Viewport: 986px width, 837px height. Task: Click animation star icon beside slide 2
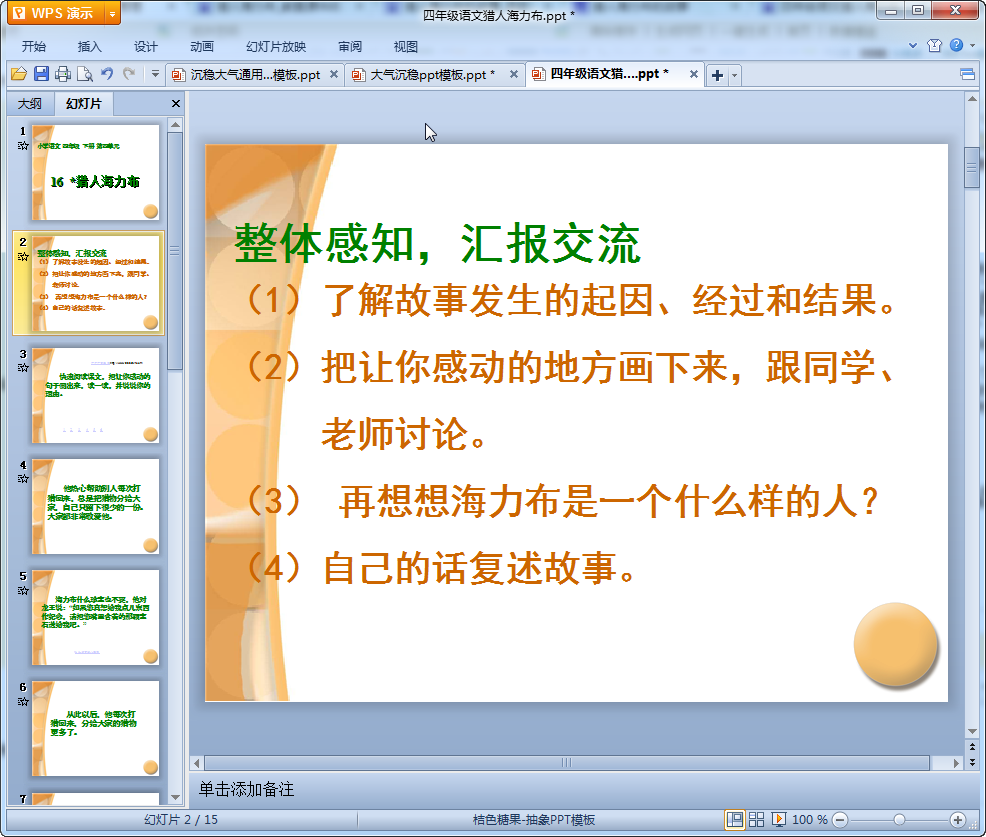[x=23, y=257]
